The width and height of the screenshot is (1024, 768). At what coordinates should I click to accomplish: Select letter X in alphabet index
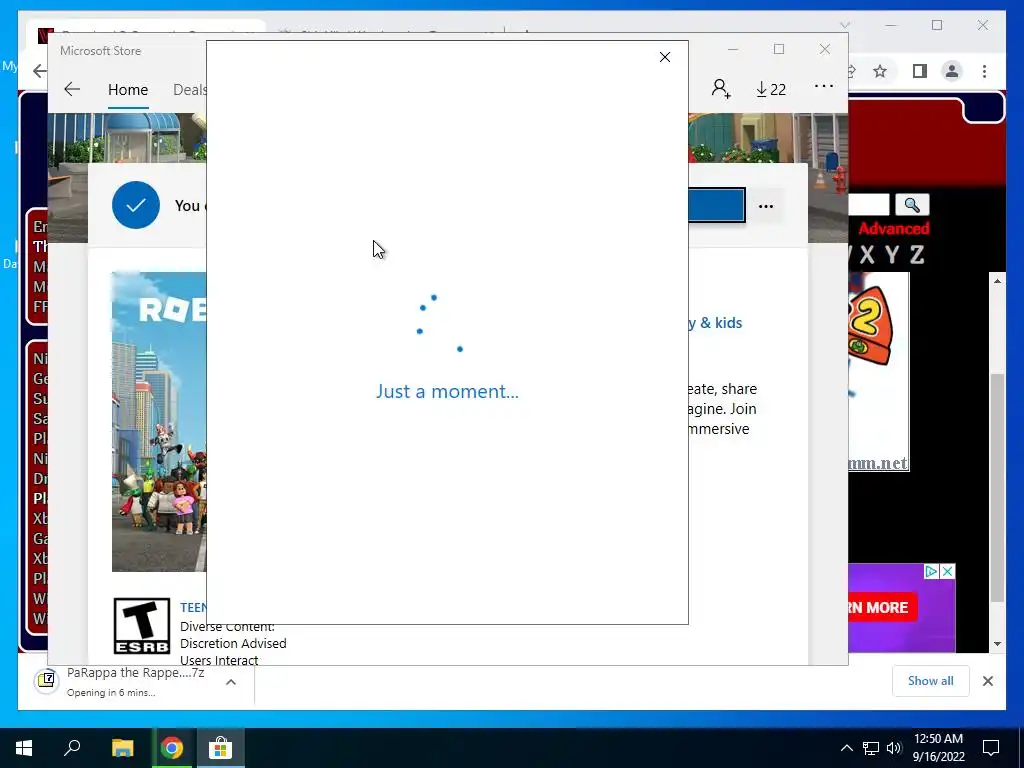[867, 255]
